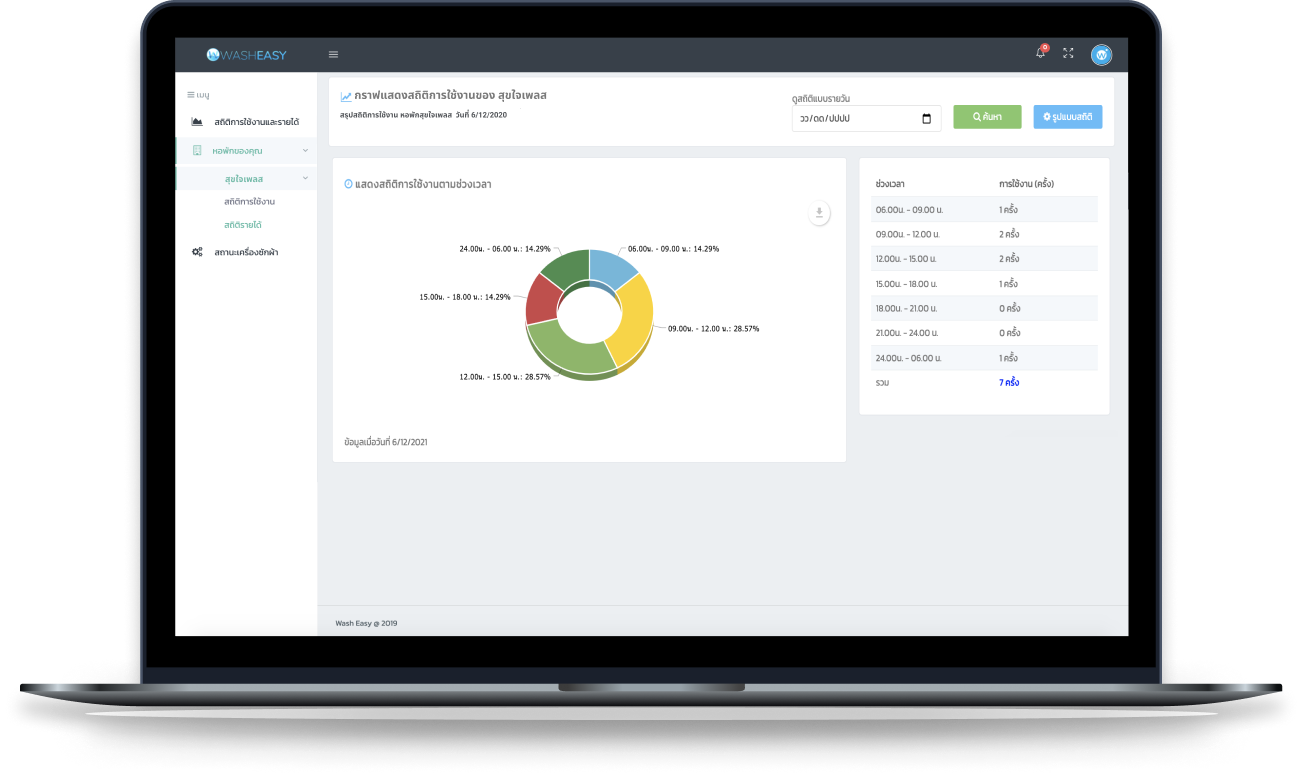Download the chart using the download icon
Viewport: 1300px width, 776px height.
click(819, 213)
